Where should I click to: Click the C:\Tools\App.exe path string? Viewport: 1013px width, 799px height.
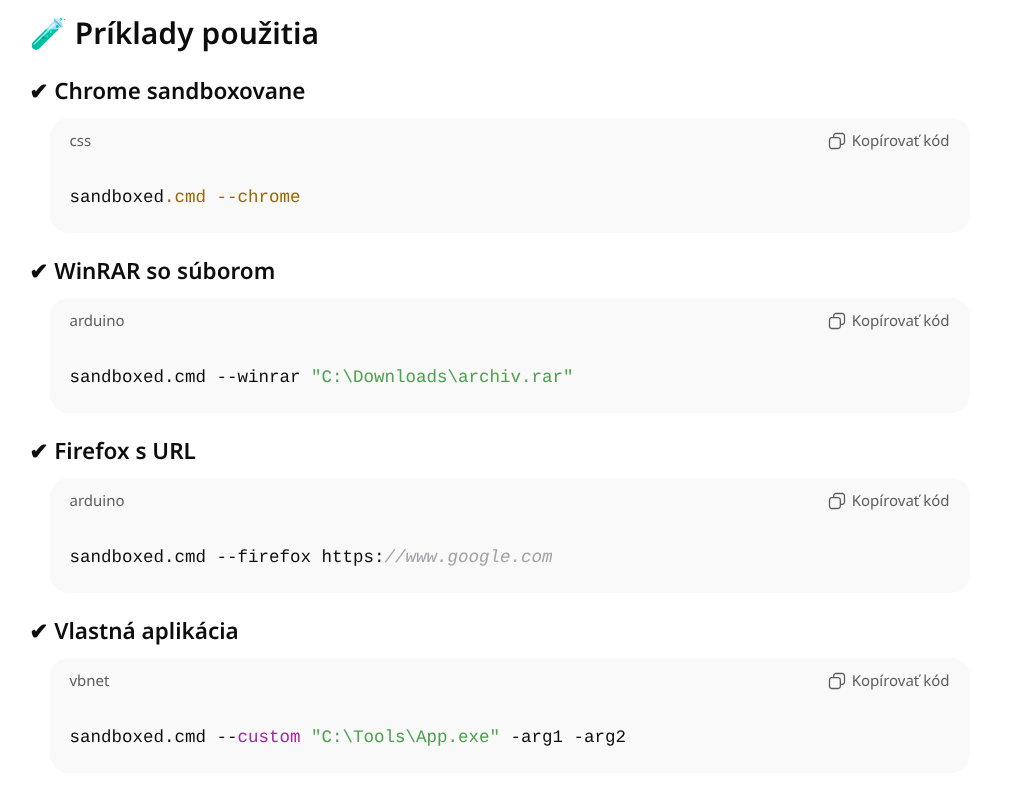point(406,736)
